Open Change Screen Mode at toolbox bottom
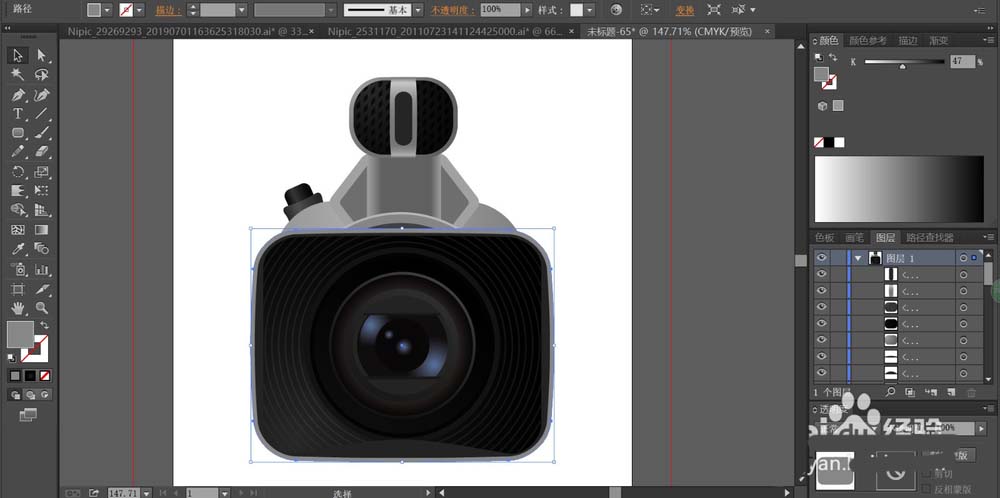The image size is (1000, 498). point(28,415)
